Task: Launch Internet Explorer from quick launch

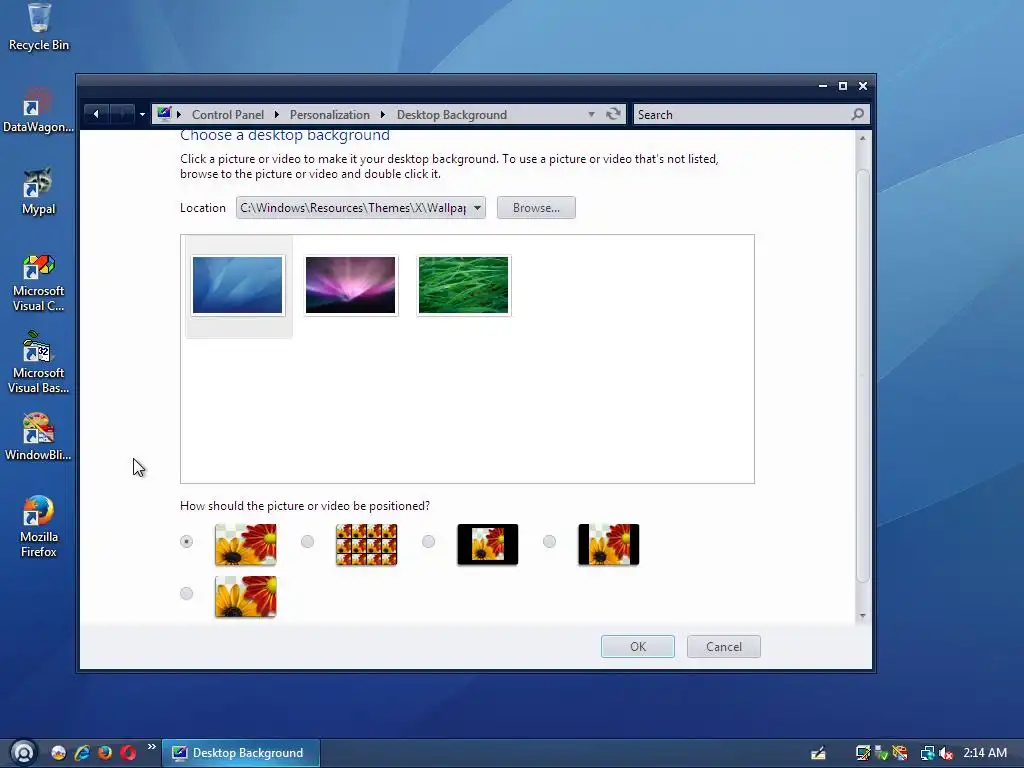Action: click(82, 753)
